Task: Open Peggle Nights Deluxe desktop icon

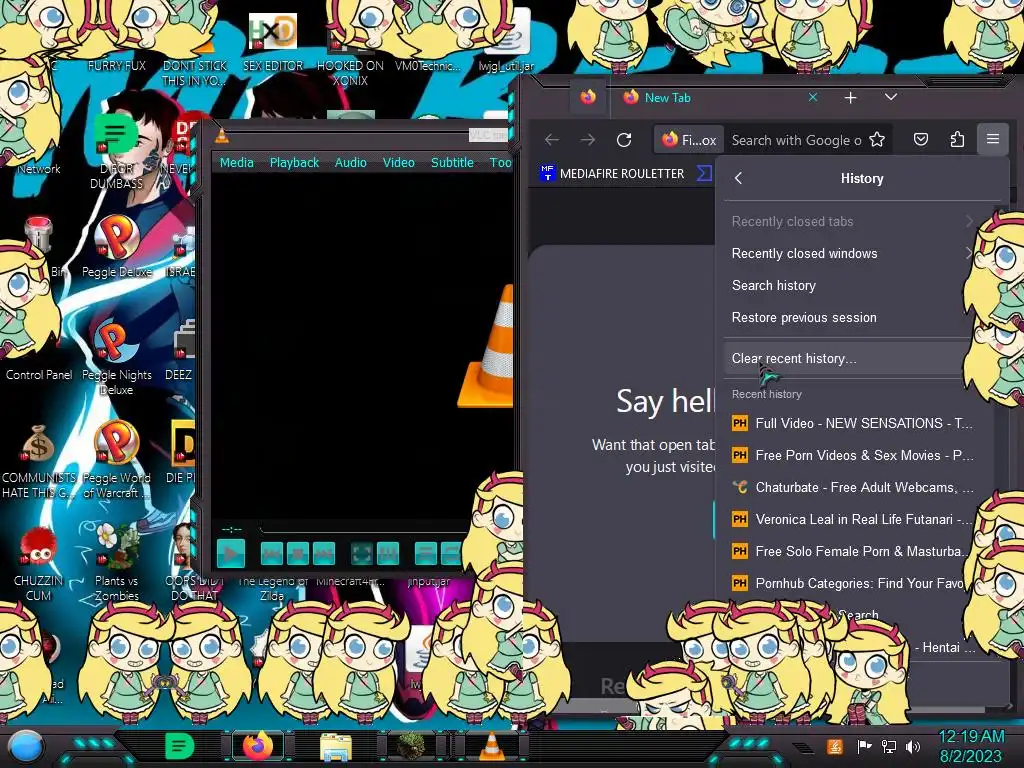Action: (x=116, y=358)
